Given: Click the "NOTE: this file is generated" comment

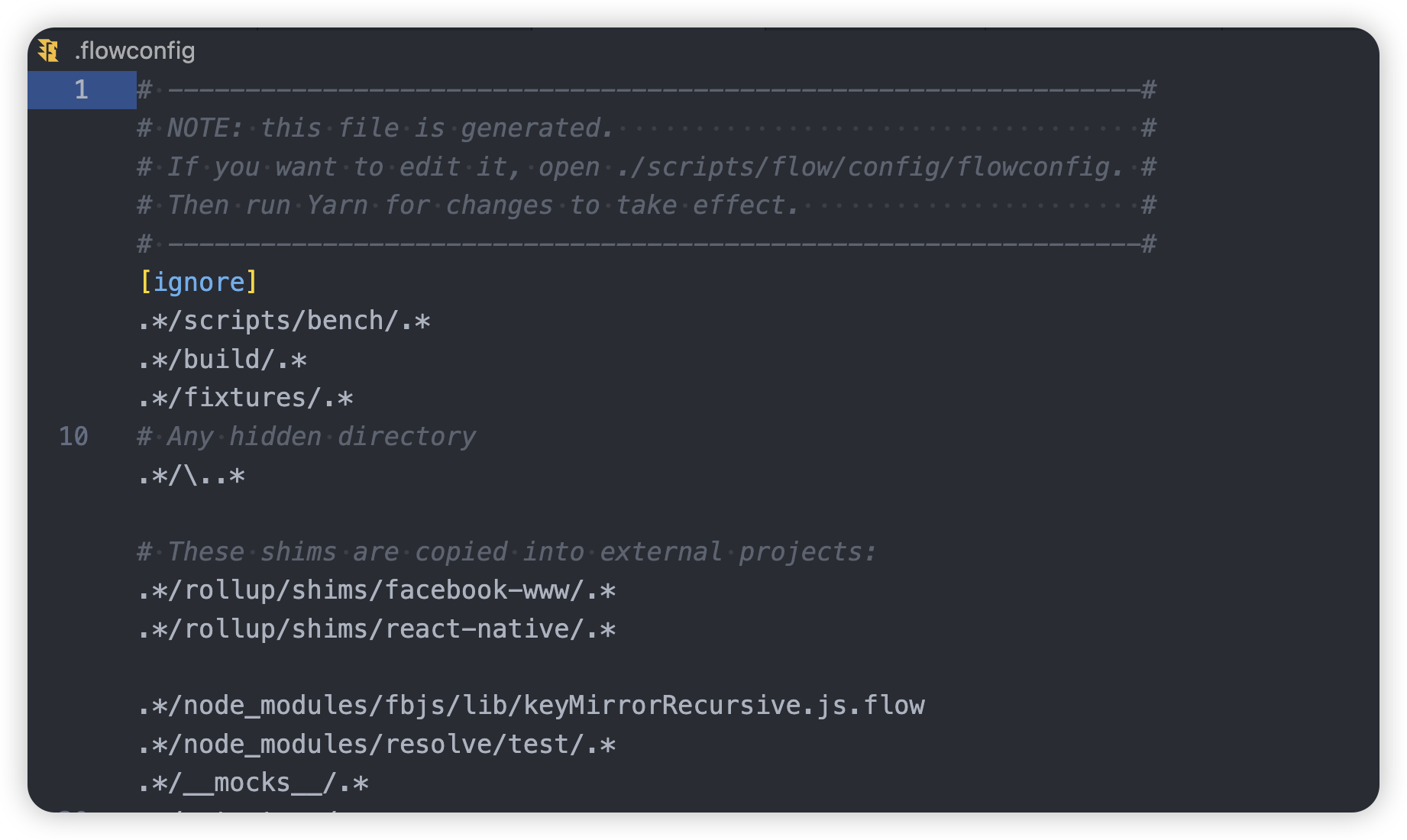Looking at the screenshot, I should pos(390,128).
